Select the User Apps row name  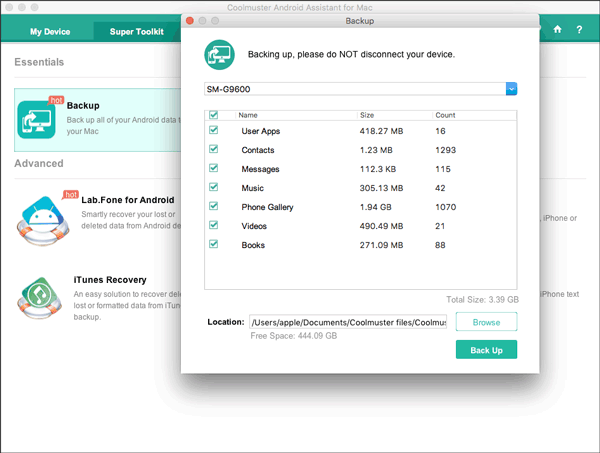pos(261,131)
